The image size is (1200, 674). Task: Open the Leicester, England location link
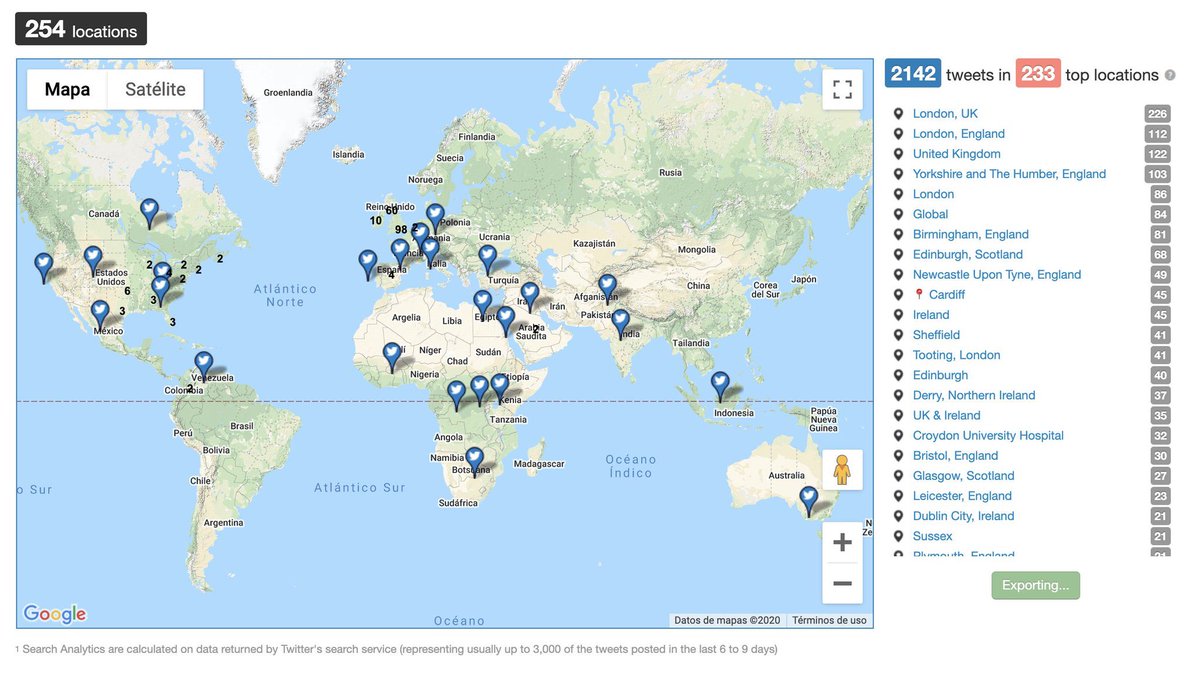(962, 496)
